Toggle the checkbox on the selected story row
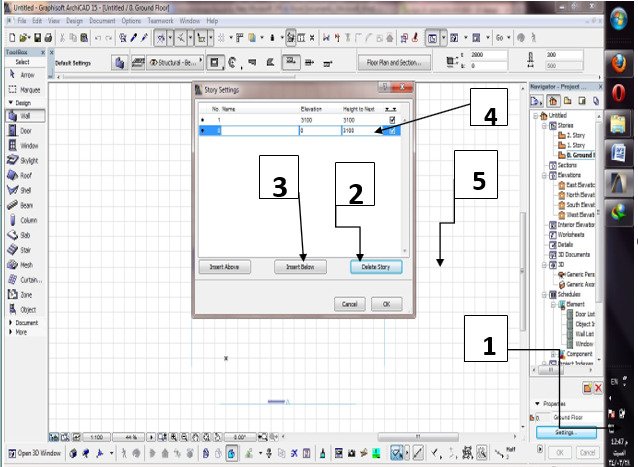Viewport: 638px width, 467px height. tap(391, 130)
